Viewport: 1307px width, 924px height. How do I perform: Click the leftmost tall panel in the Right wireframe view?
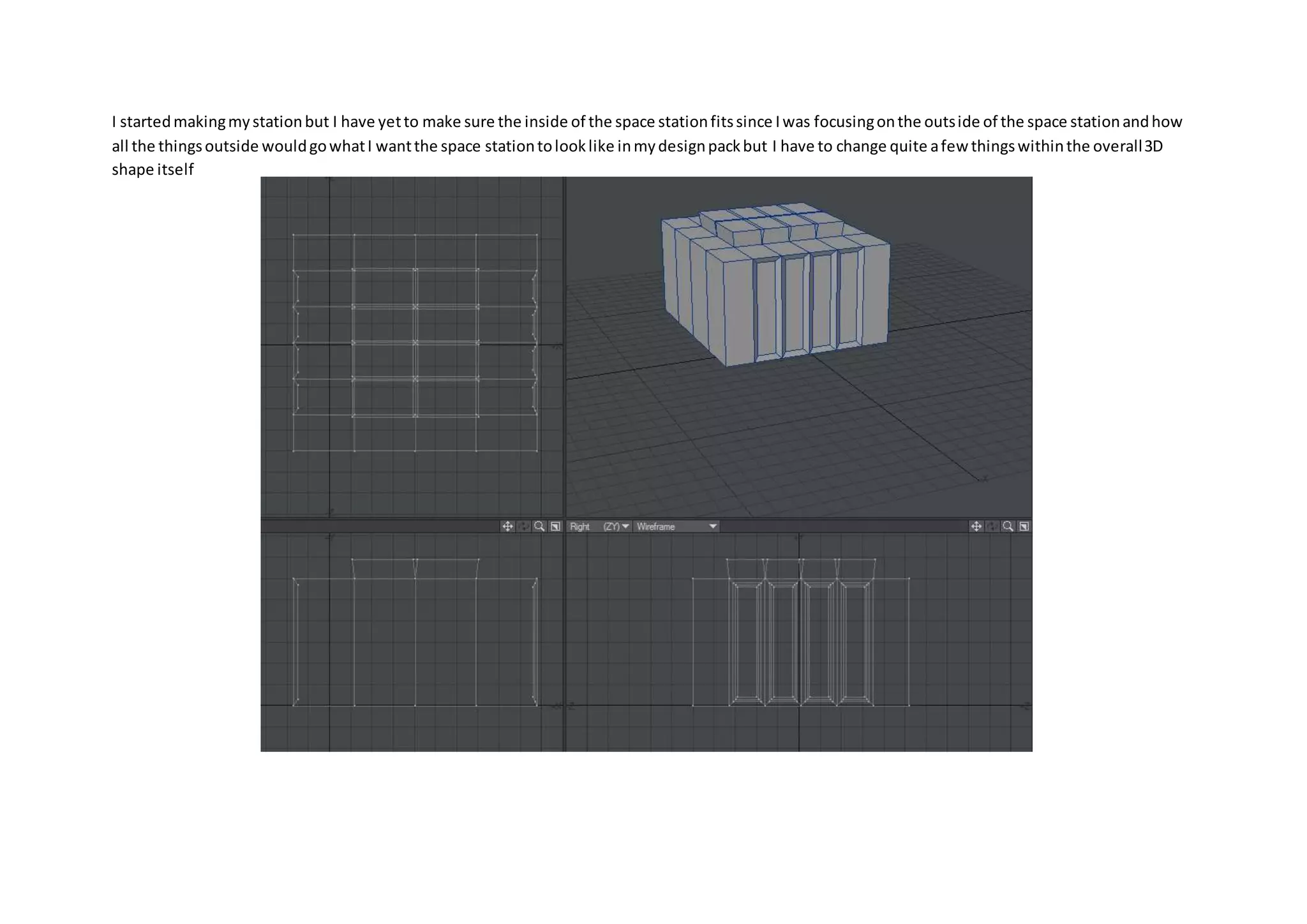pos(746,641)
